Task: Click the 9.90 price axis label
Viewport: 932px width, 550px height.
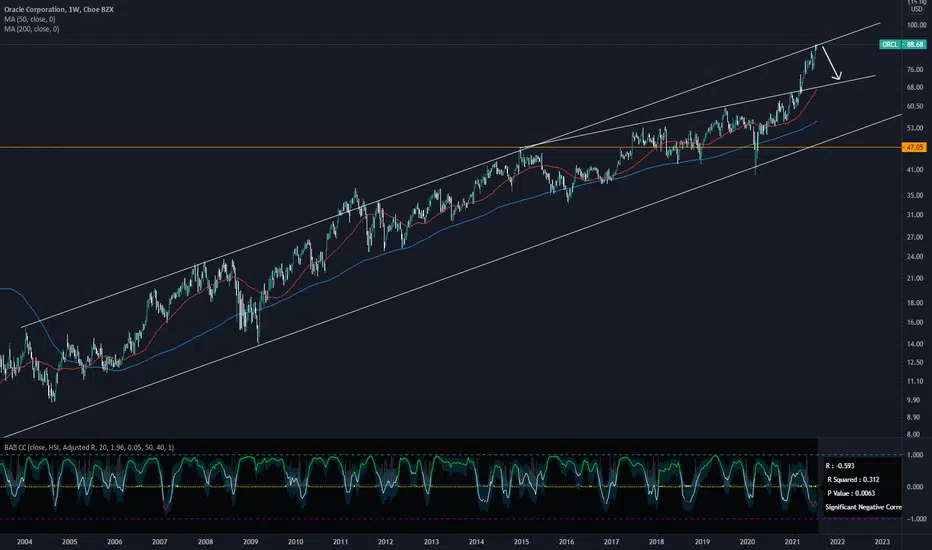Action: pyautogui.click(x=914, y=400)
